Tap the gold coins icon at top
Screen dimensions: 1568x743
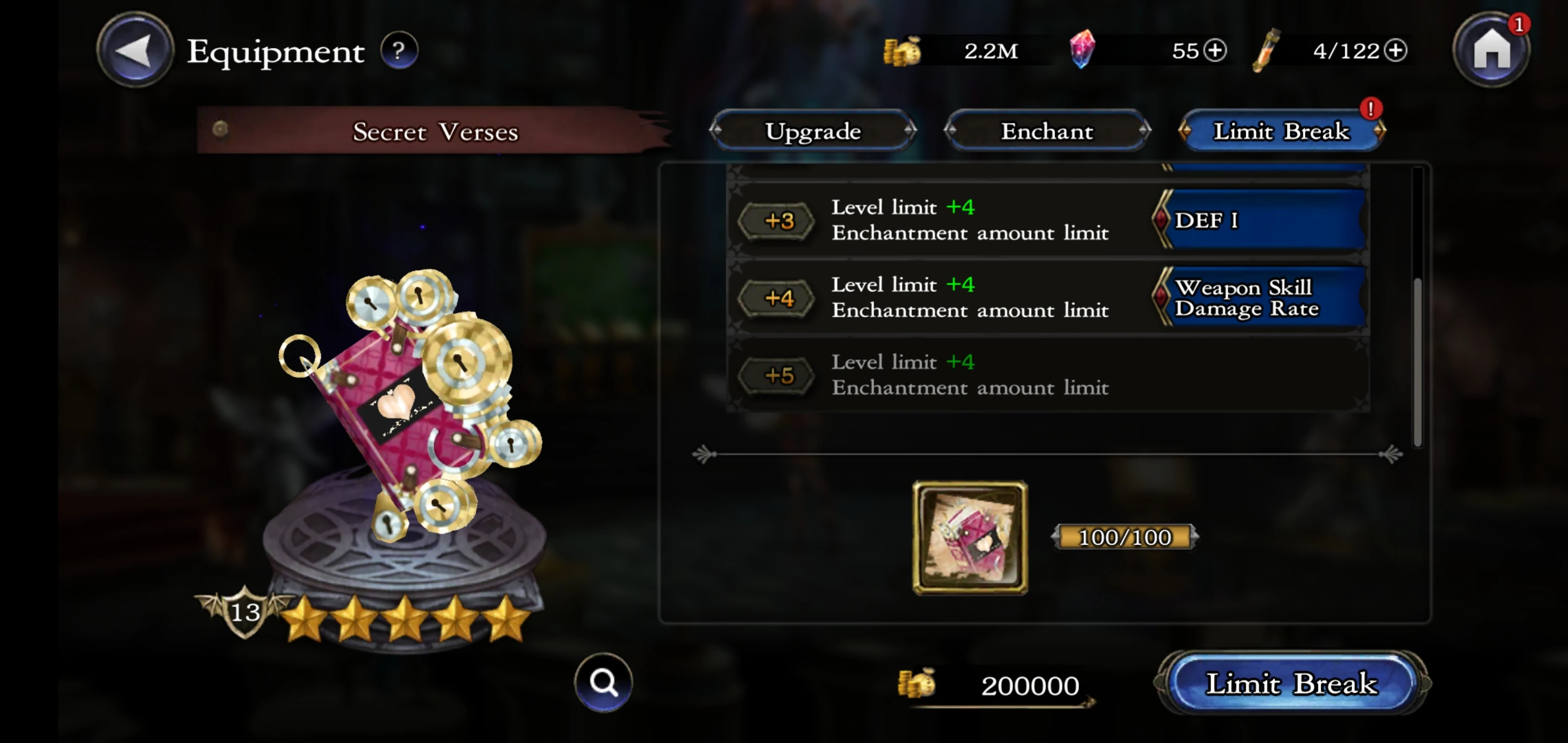pos(902,51)
